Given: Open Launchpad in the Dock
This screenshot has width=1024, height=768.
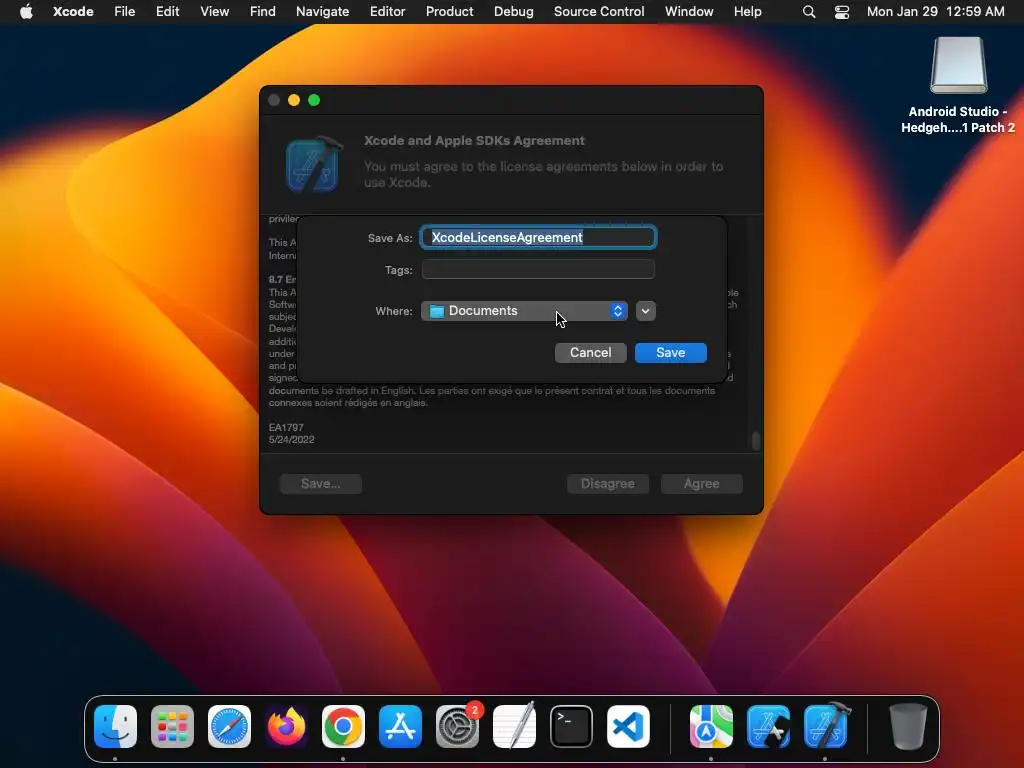Looking at the screenshot, I should tap(172, 726).
